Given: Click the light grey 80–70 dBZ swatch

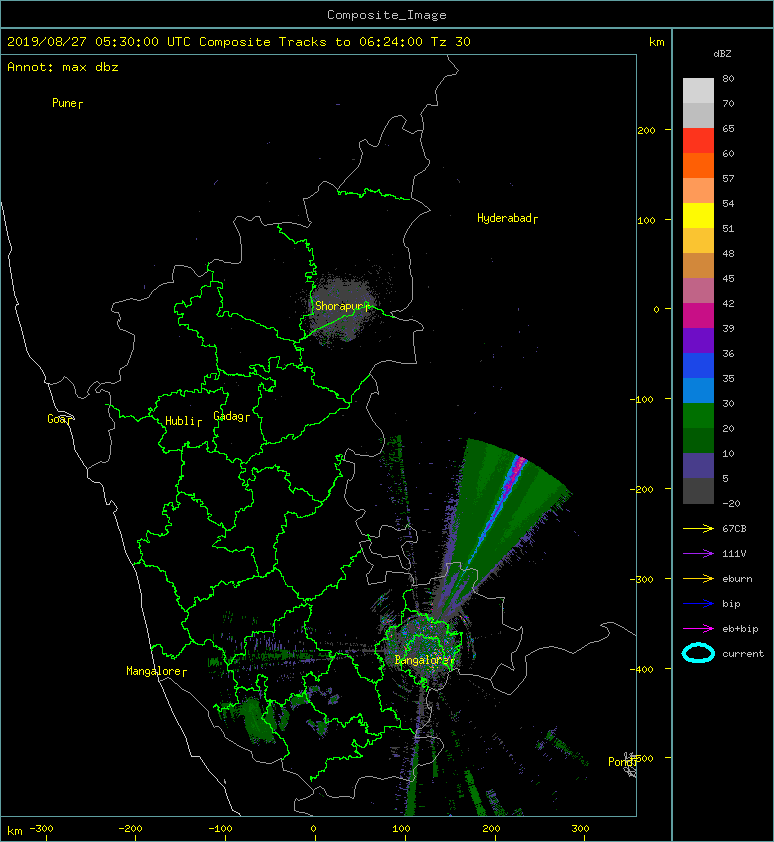Looking at the screenshot, I should pos(698,90).
